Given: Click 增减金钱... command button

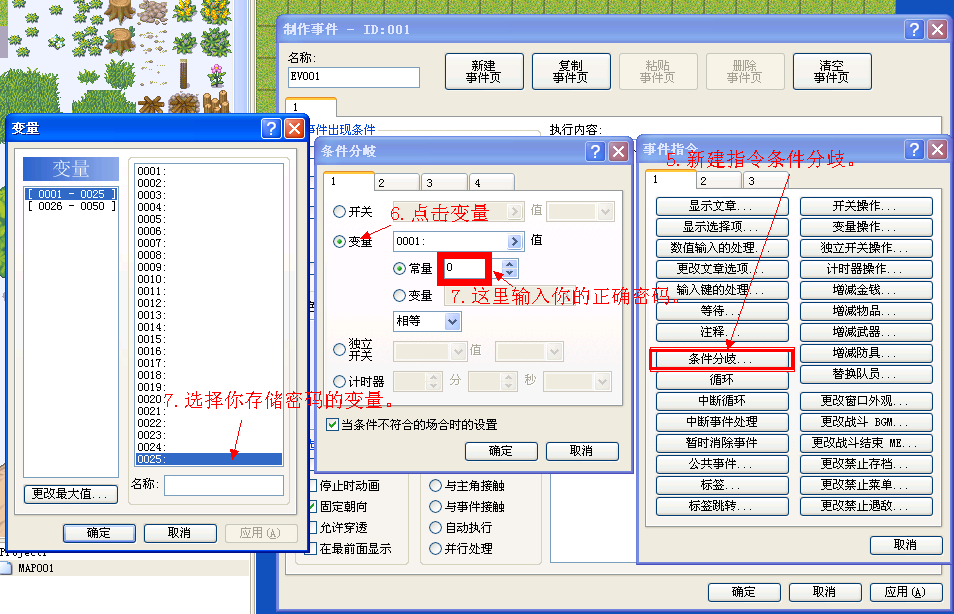Looking at the screenshot, I should point(866,290).
